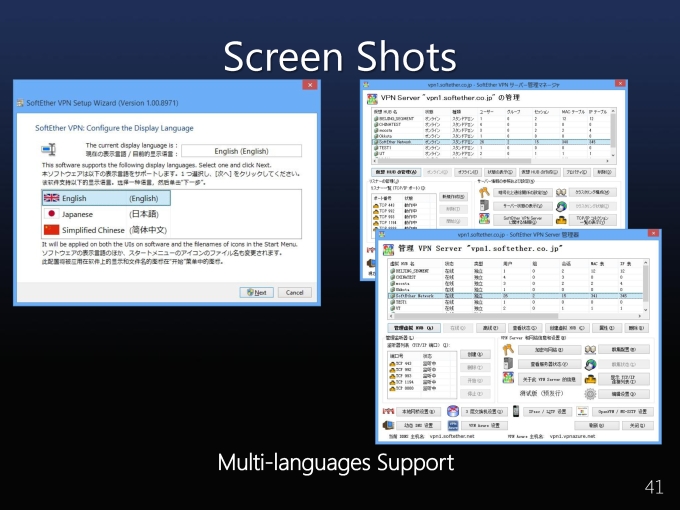
Task: Open OpenVPN / MS-SSTP settings in the Chinese window
Action: [622, 412]
